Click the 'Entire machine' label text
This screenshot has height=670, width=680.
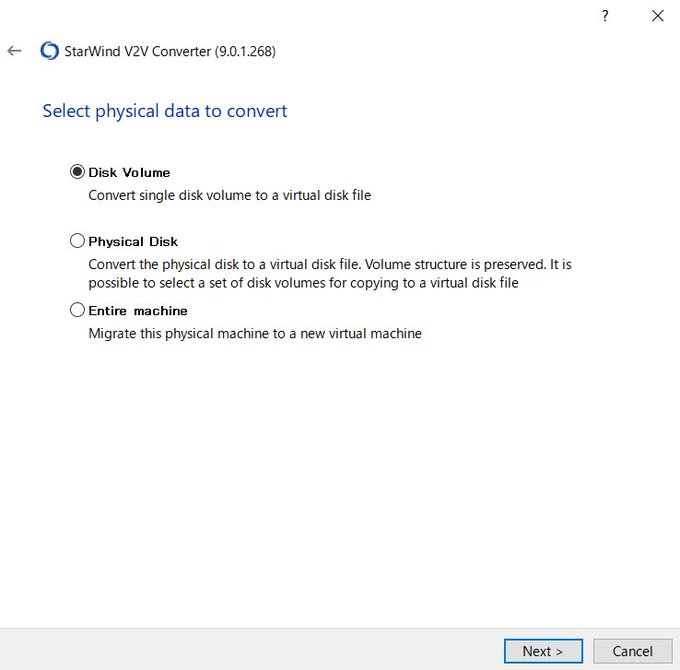pos(138,310)
